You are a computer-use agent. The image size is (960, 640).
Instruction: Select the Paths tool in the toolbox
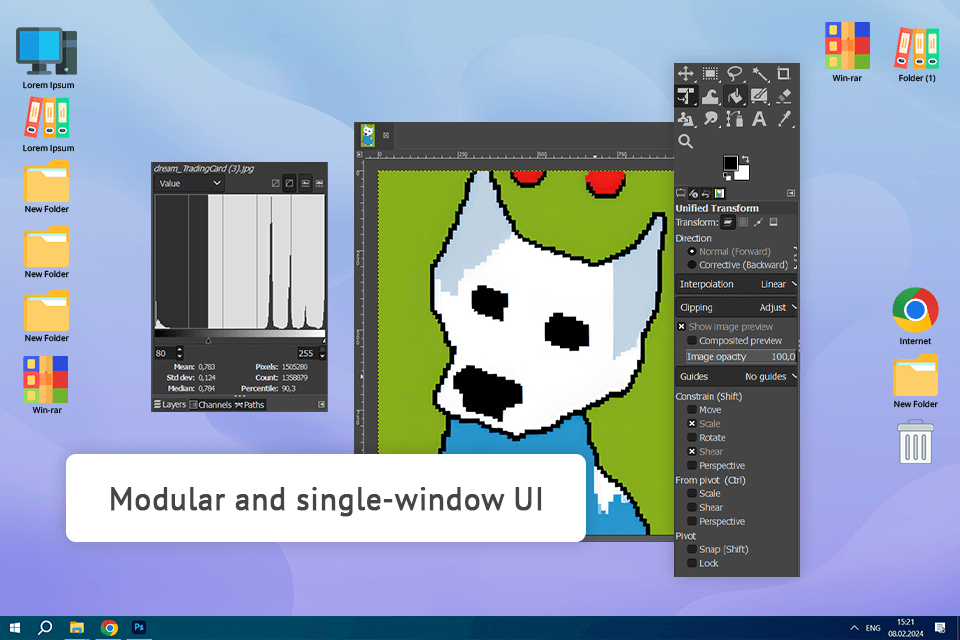[735, 119]
